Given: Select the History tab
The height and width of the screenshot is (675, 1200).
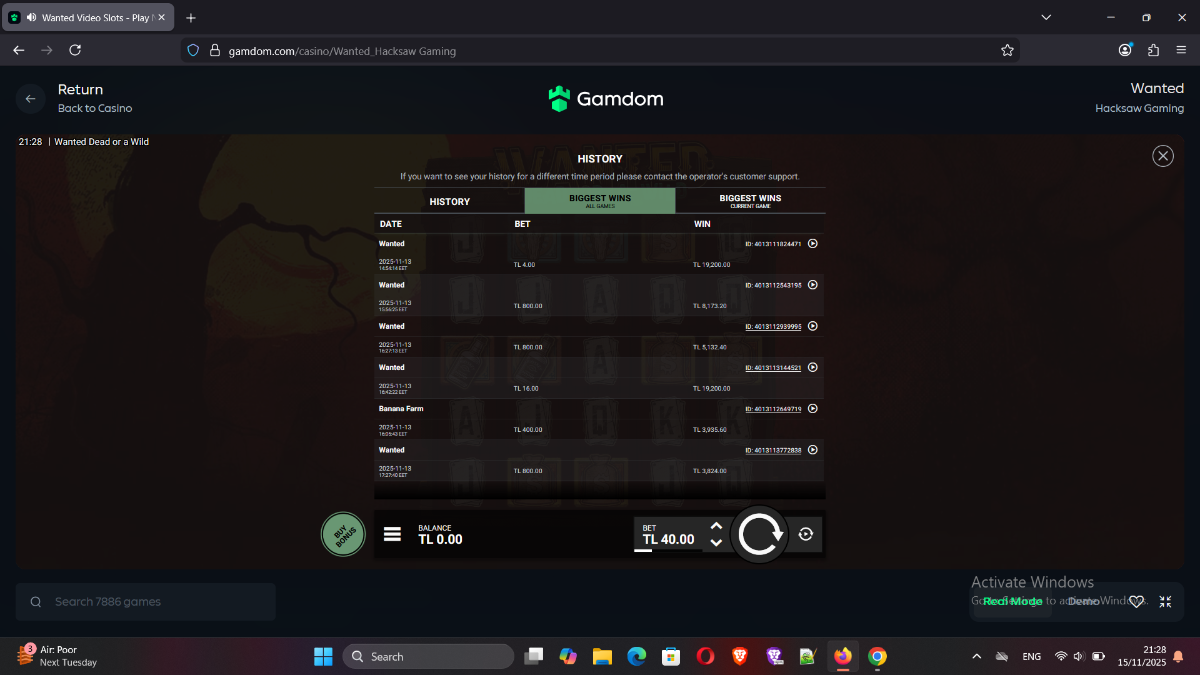Looking at the screenshot, I should click(449, 201).
